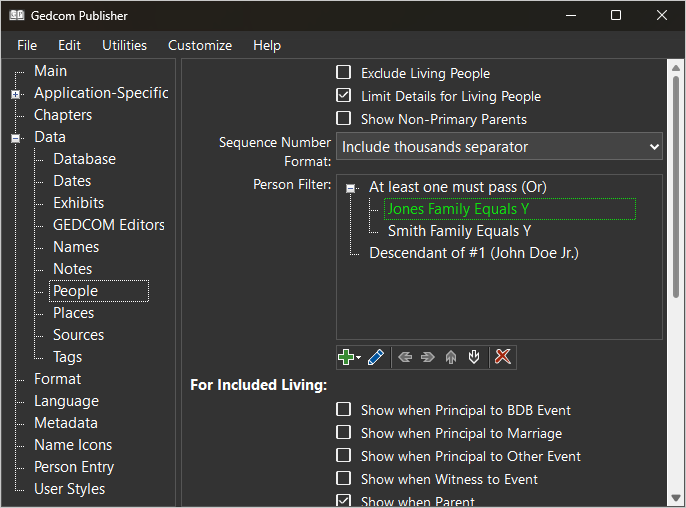Select Application-Specific in the tree
686x508 pixels.
tap(101, 93)
